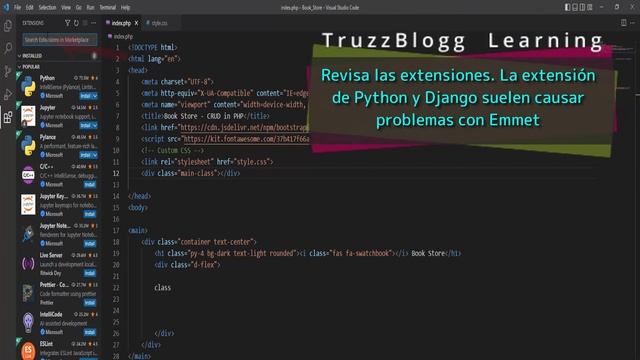This screenshot has height=360, width=640.
Task: Open Run and Debug view
Action: click(8, 94)
